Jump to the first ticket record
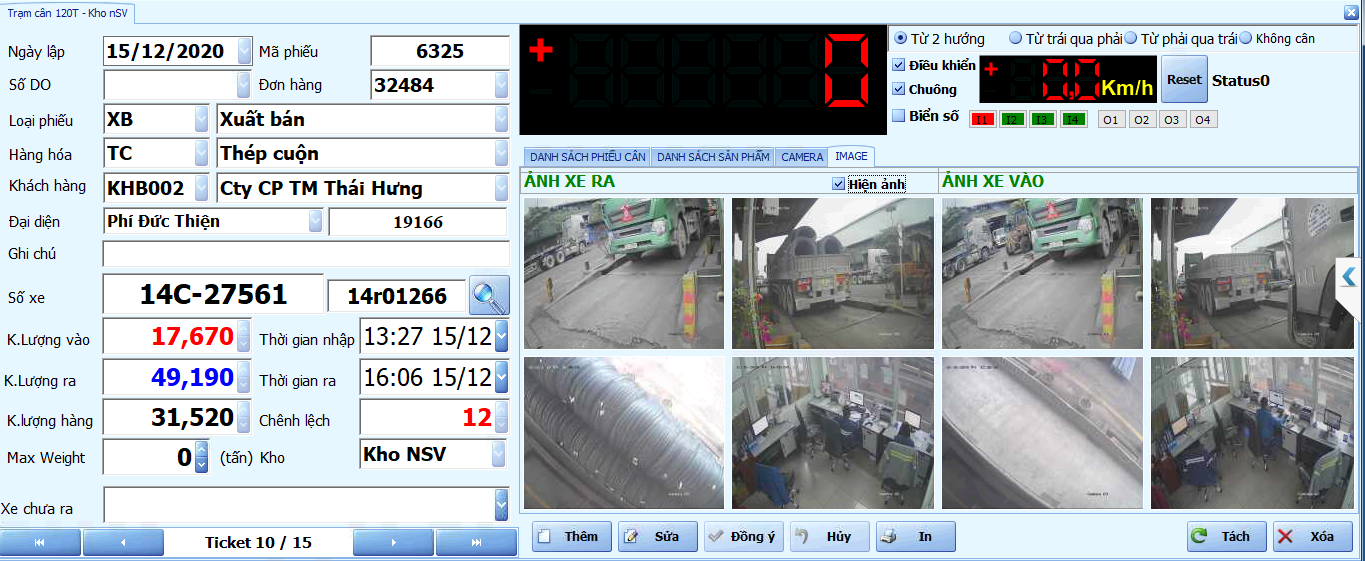 40,542
